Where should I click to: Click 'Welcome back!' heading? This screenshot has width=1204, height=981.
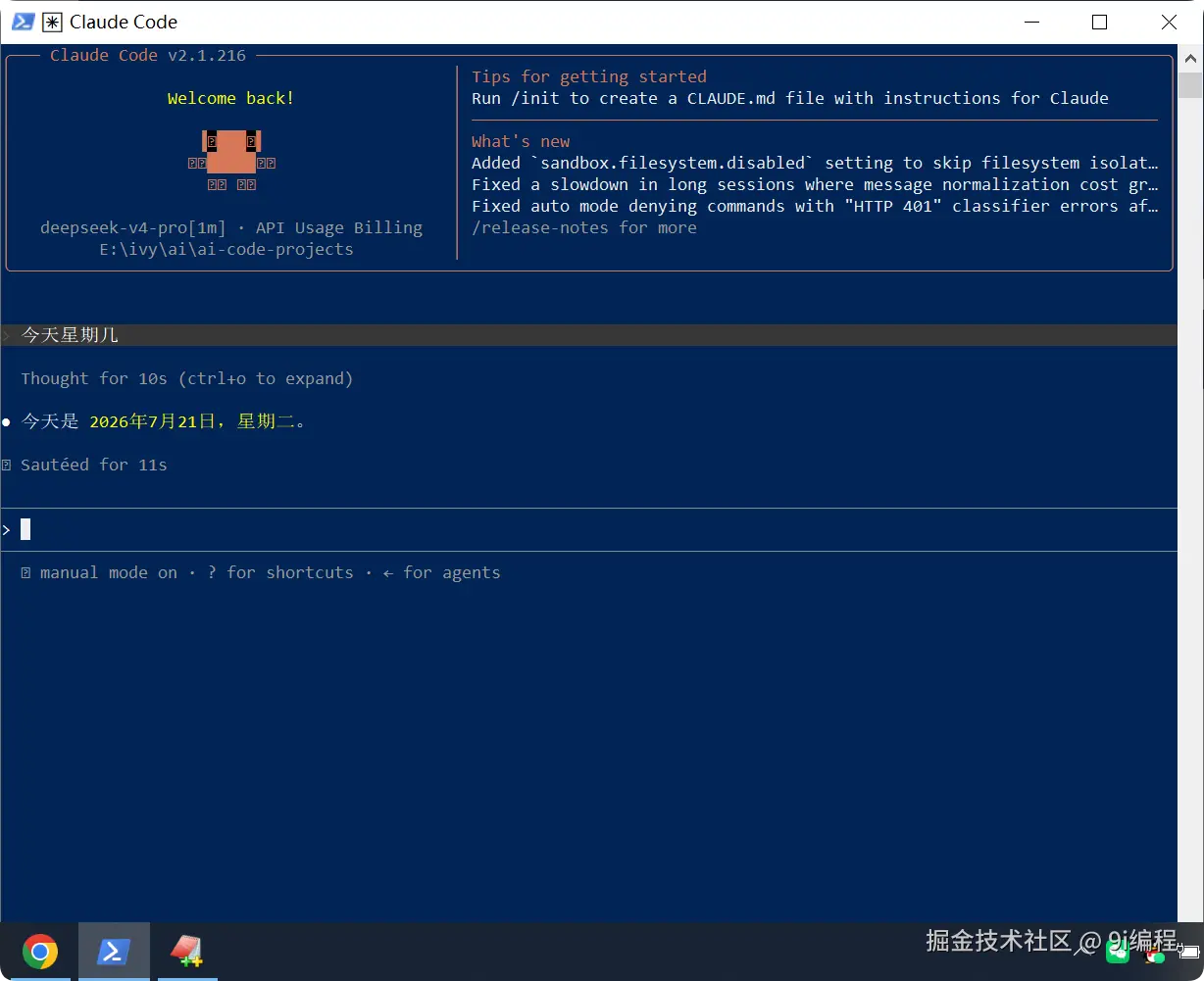[x=230, y=98]
